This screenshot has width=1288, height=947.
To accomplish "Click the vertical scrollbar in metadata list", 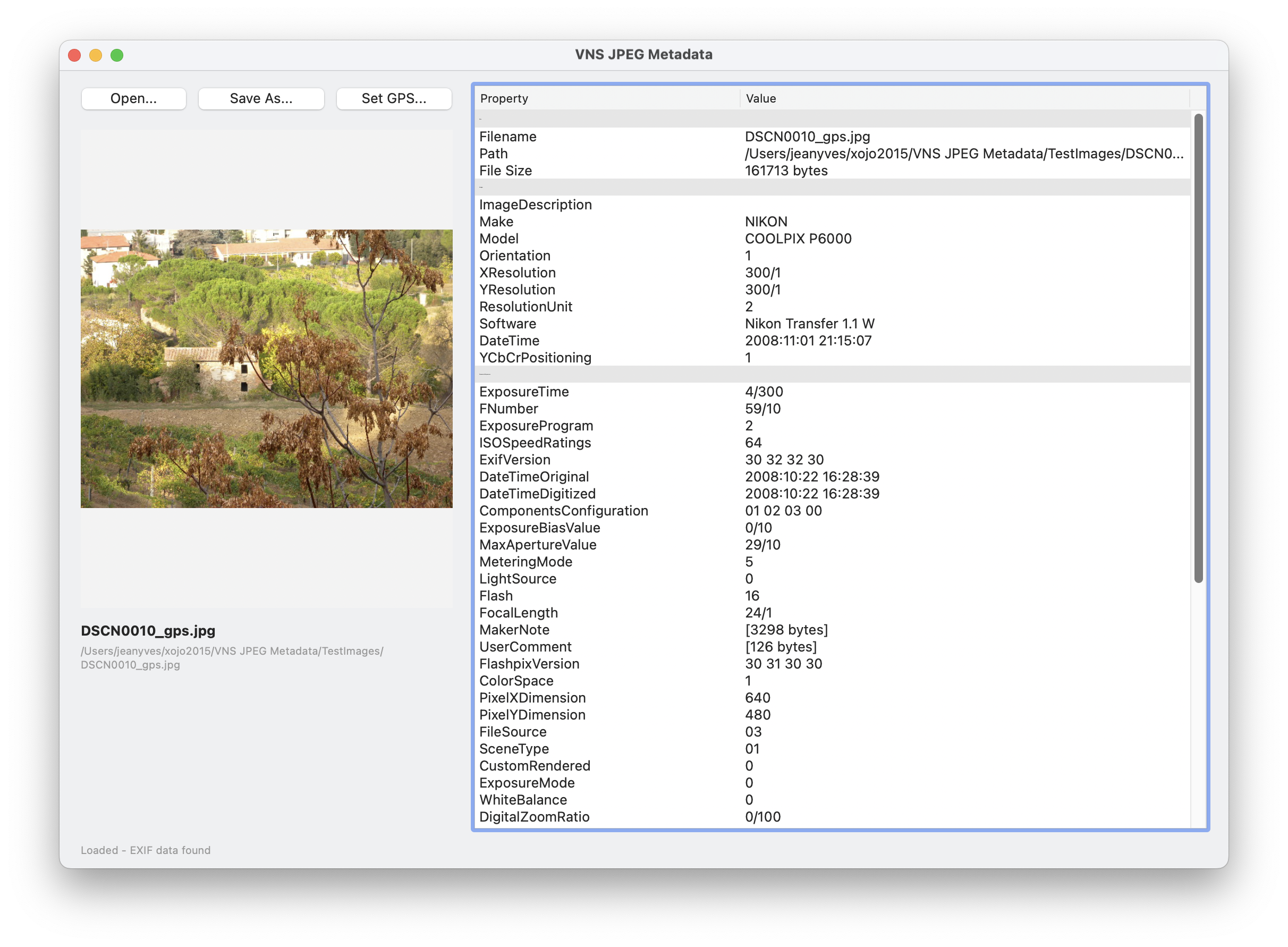I will (x=1198, y=348).
